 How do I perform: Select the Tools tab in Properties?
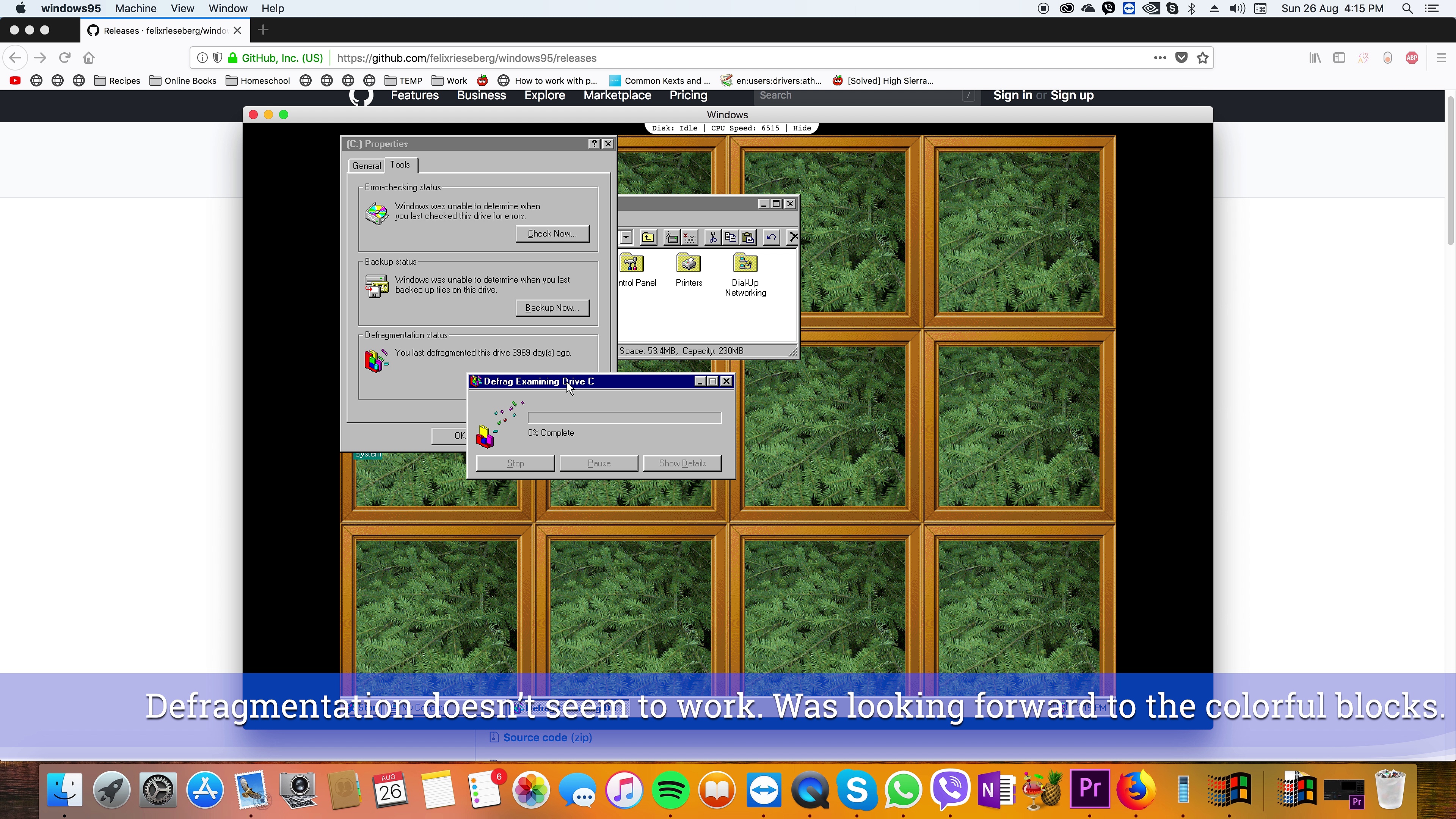(x=400, y=165)
